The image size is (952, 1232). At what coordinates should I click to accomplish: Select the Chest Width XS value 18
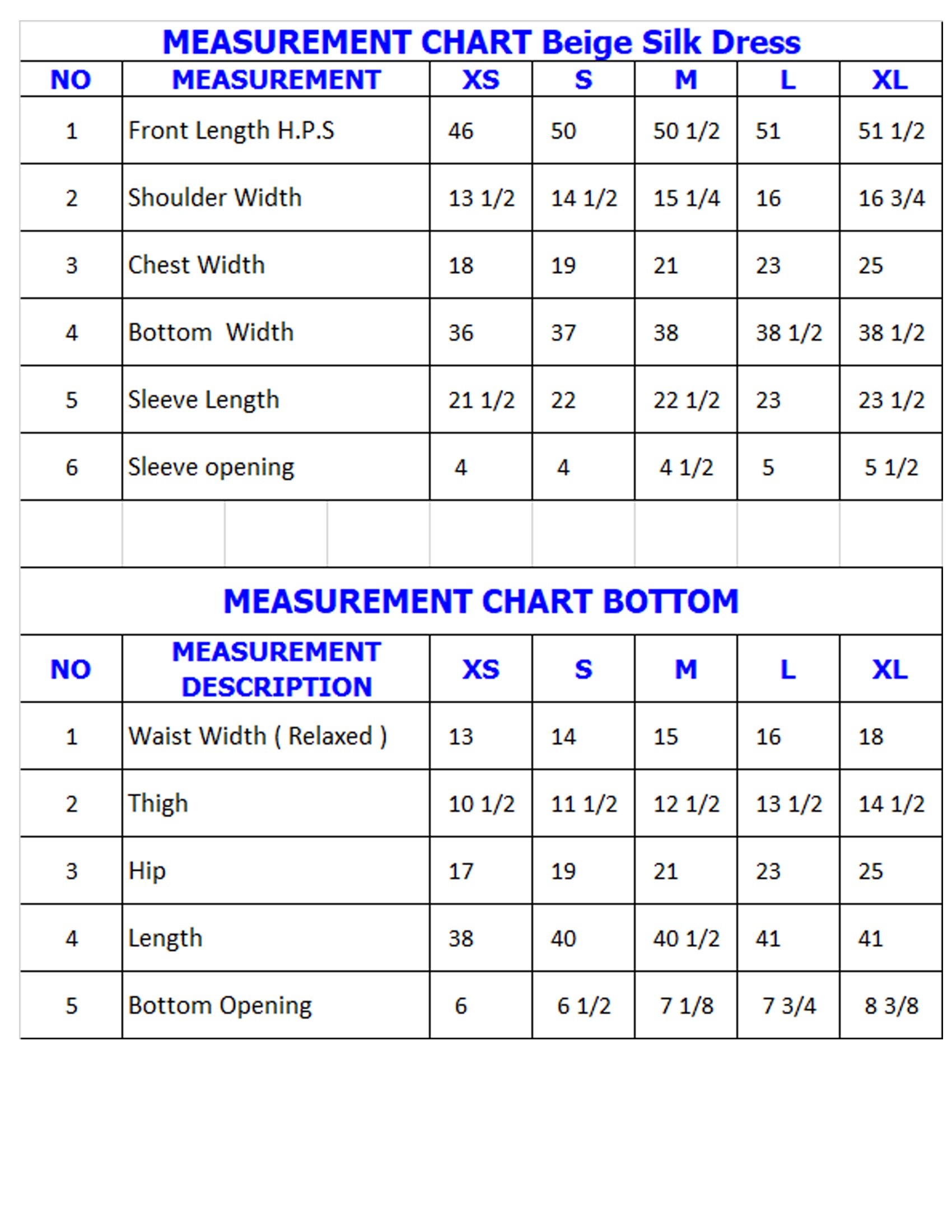pos(461,265)
